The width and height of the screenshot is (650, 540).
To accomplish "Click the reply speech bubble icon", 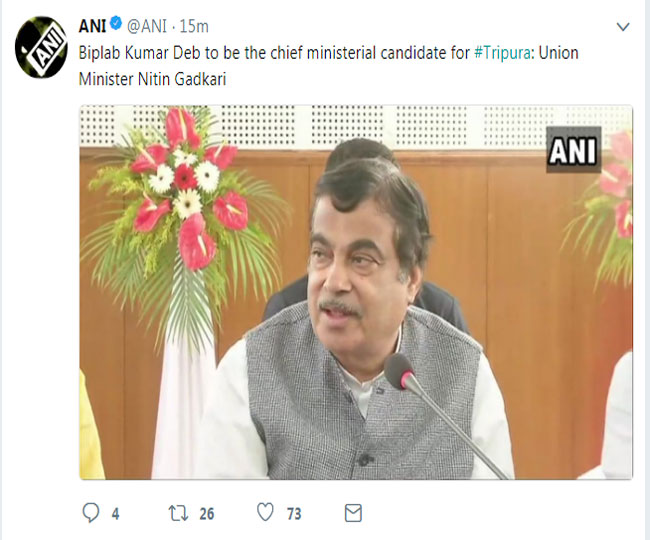I will click(x=92, y=513).
